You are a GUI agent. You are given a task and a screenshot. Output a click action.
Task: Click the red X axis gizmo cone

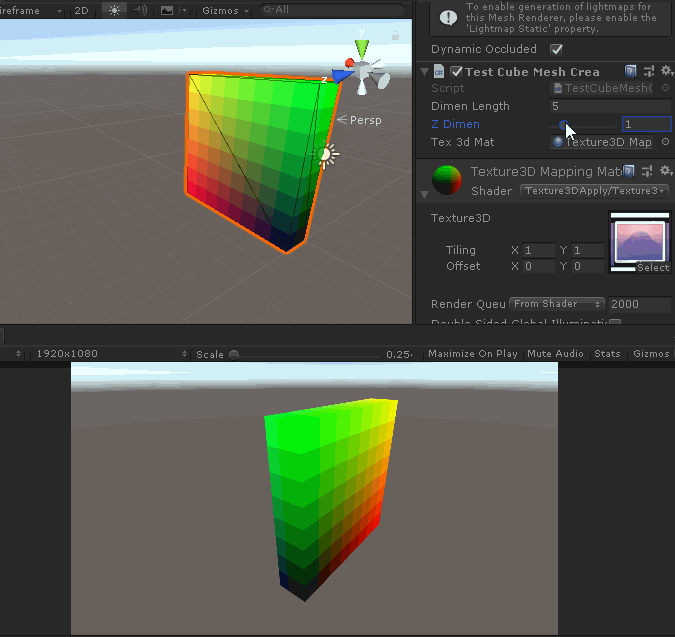click(x=350, y=63)
